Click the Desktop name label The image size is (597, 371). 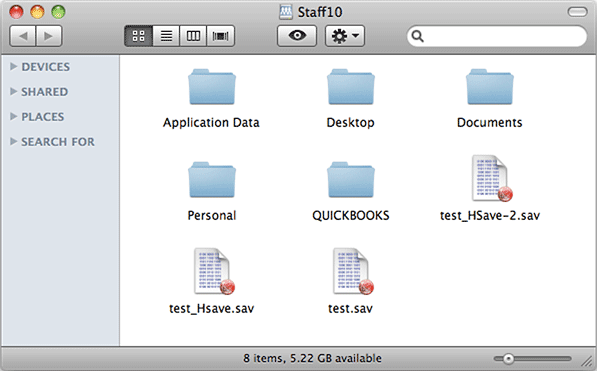(351, 123)
